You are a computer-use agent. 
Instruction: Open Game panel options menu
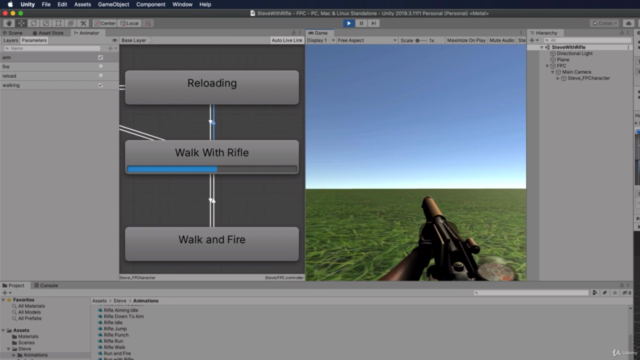521,33
